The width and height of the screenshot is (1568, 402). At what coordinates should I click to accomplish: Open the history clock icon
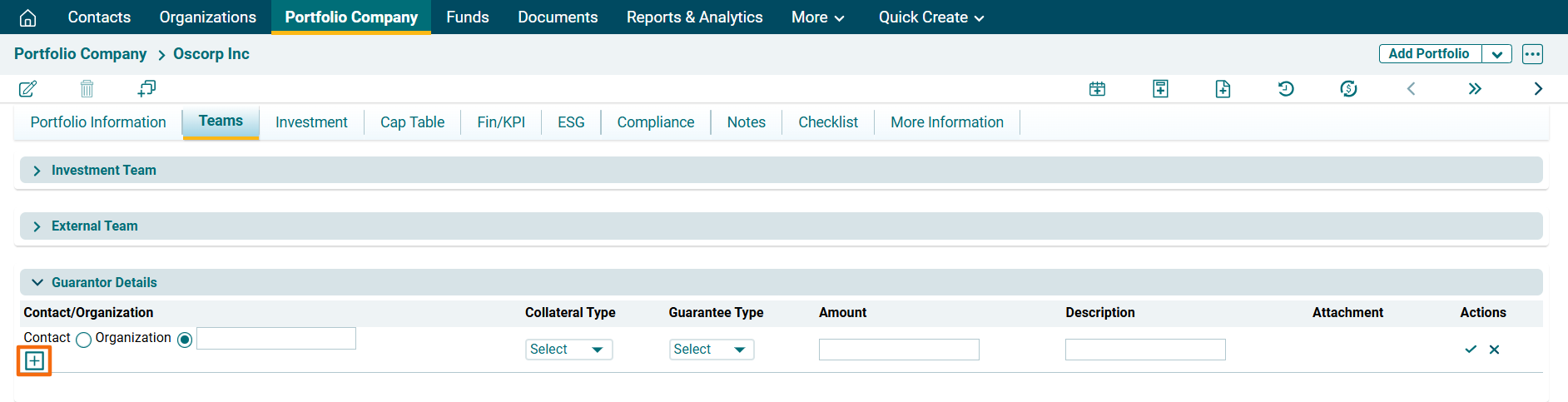tap(1286, 89)
